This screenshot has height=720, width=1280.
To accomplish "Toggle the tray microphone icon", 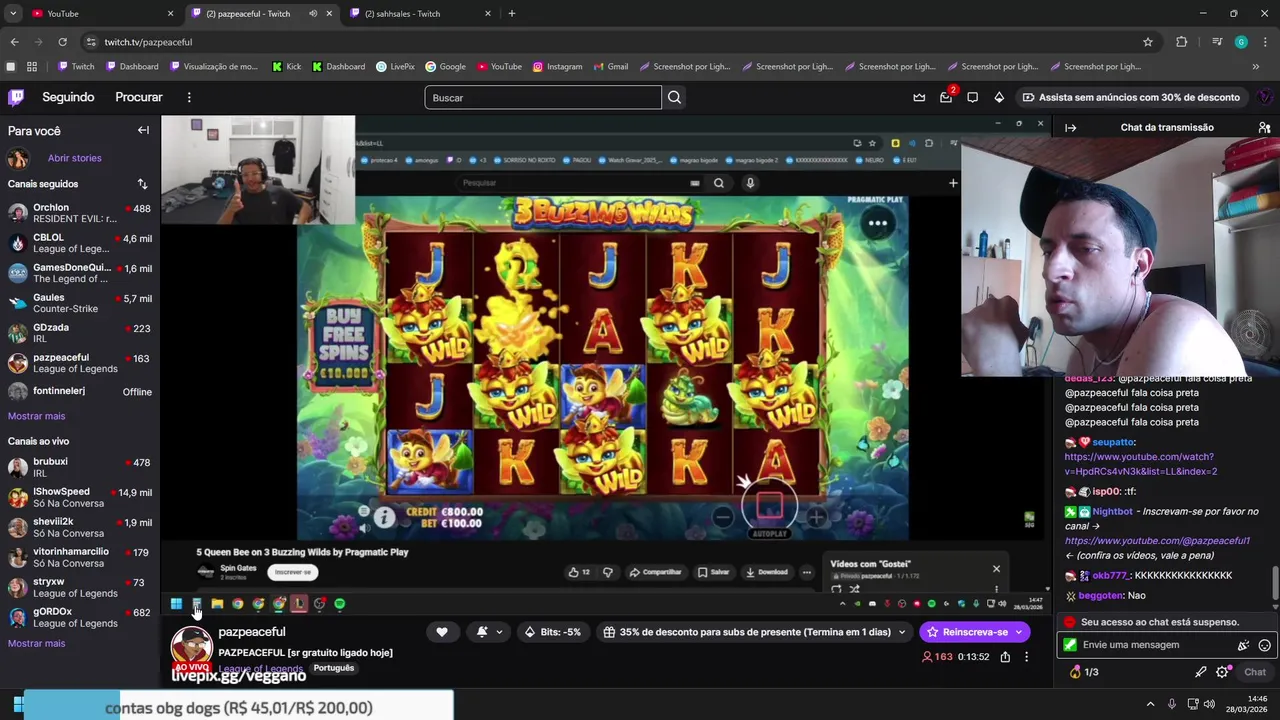I will click(1172, 704).
